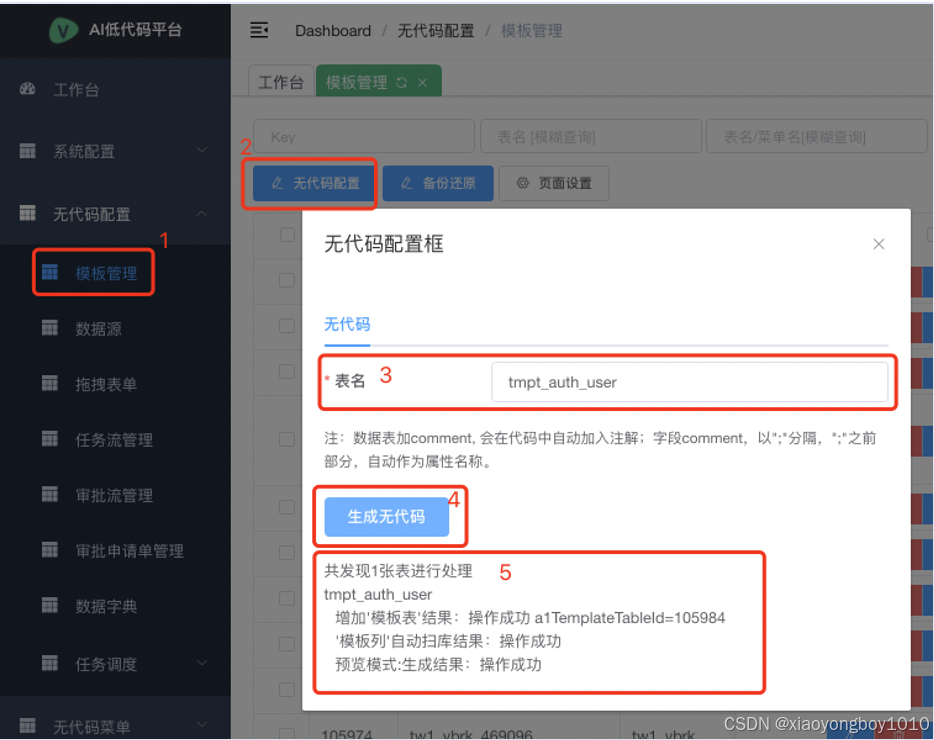Viewport: 934px width, 740px height.
Task: Click 模板管理 in the breadcrumb
Action: tap(531, 30)
